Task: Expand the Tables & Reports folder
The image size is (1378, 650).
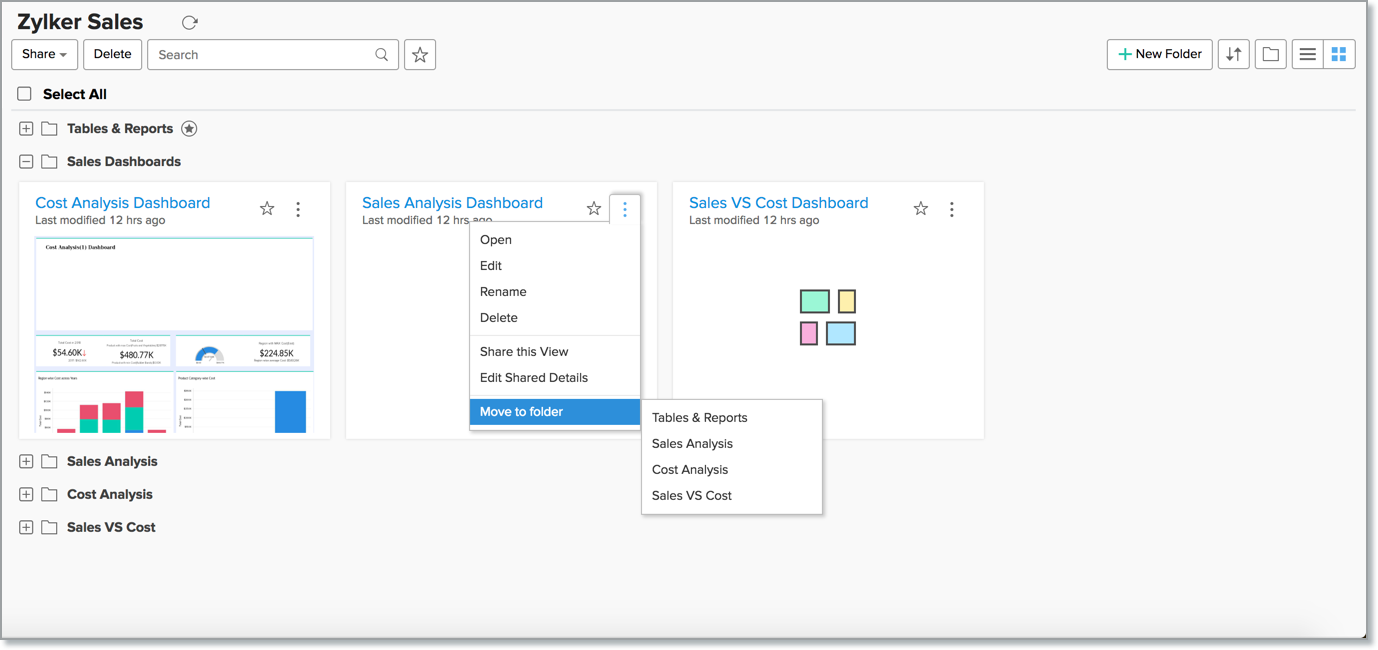Action: click(x=26, y=129)
